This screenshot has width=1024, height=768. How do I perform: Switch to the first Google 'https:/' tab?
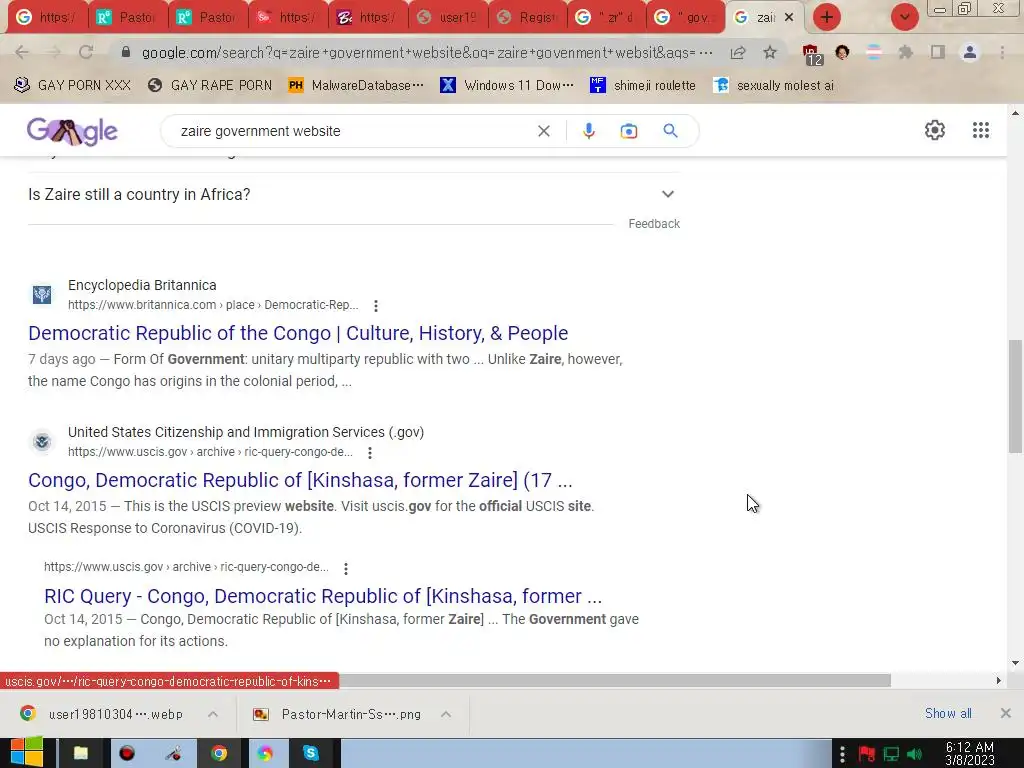46,18
